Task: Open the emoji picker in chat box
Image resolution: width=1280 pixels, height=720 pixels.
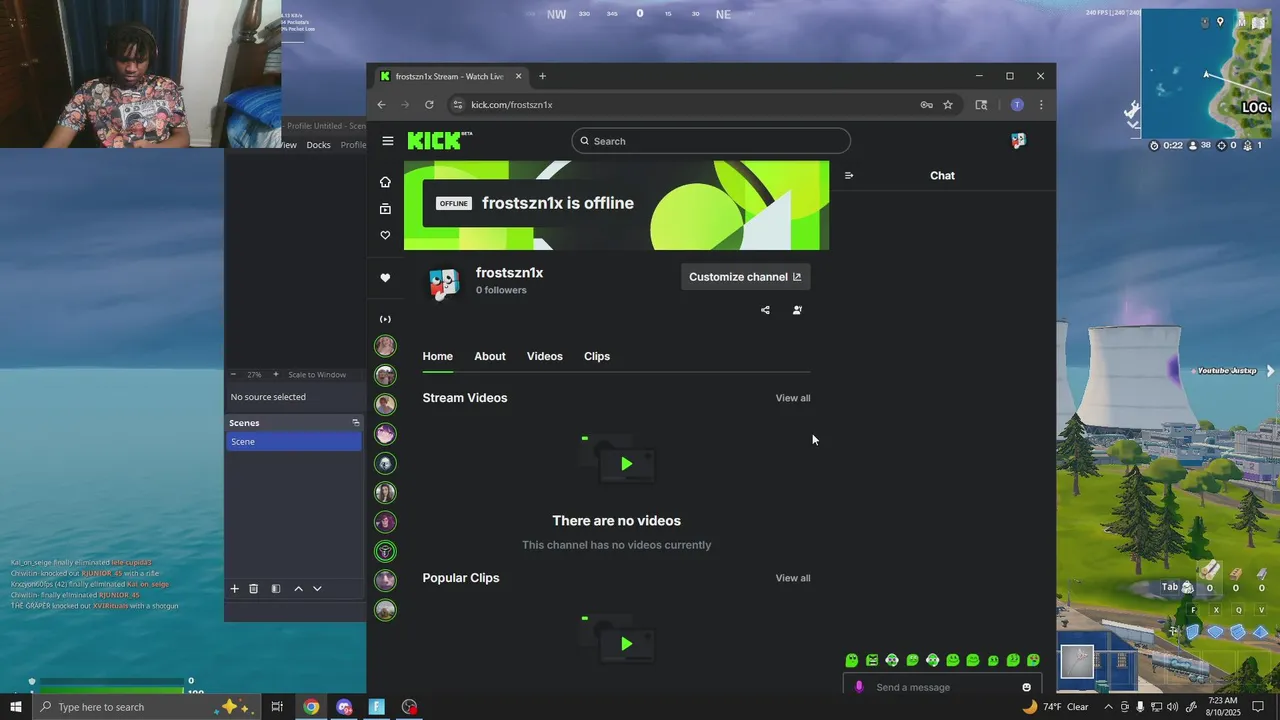Action: (1026, 687)
